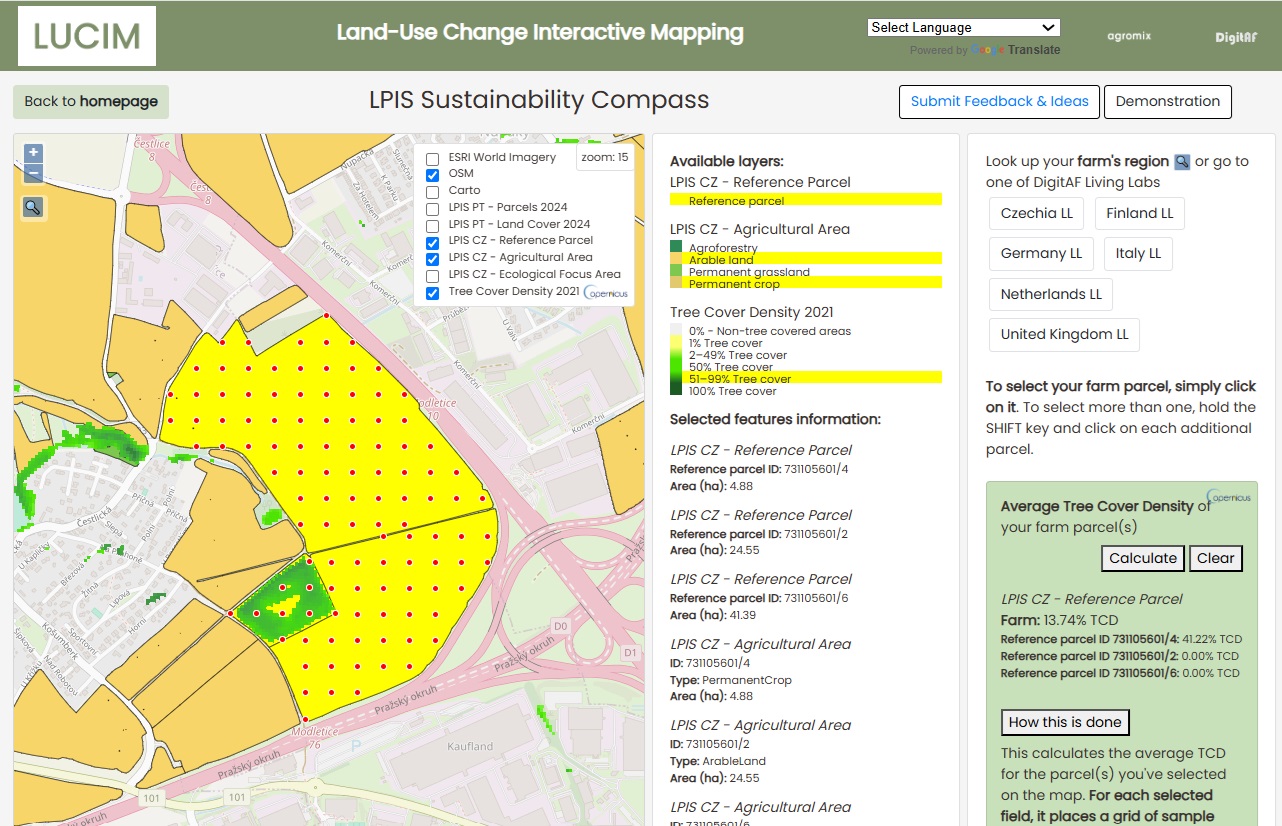Image resolution: width=1282 pixels, height=826 pixels.
Task: Click the map zoom in plus button
Action: click(33, 153)
